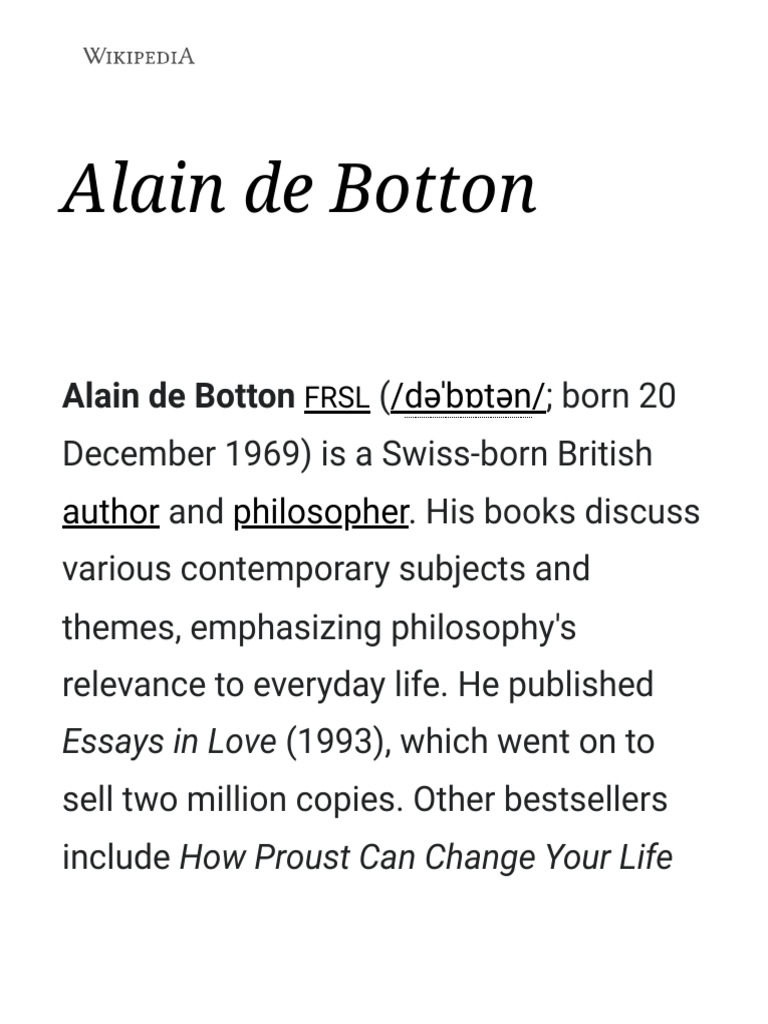The width and height of the screenshot is (768, 1024).
Task: Click the word 'philosophy's'
Action: (483, 627)
